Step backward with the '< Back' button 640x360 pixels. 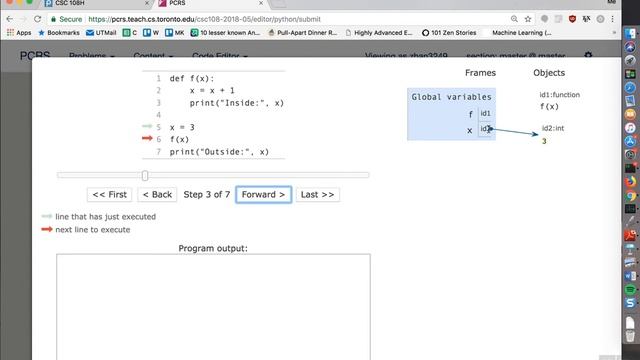click(x=157, y=195)
